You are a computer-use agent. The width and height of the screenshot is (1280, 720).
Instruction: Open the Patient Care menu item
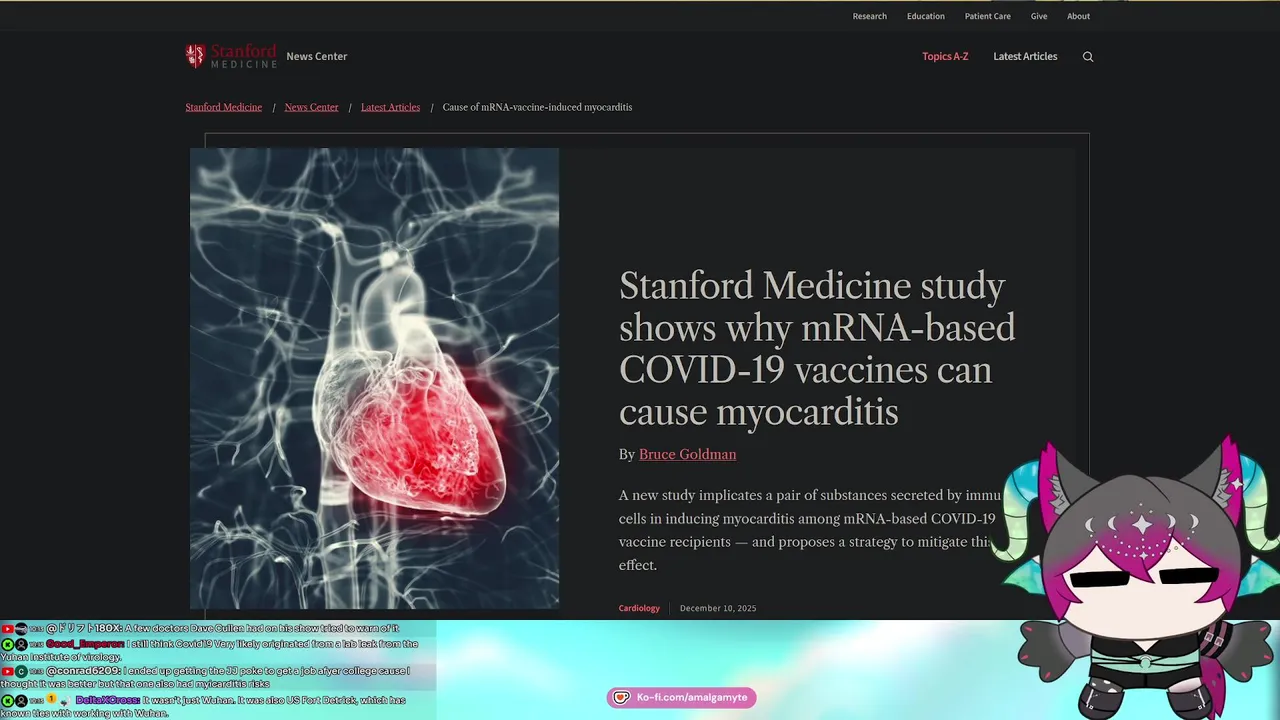click(987, 16)
